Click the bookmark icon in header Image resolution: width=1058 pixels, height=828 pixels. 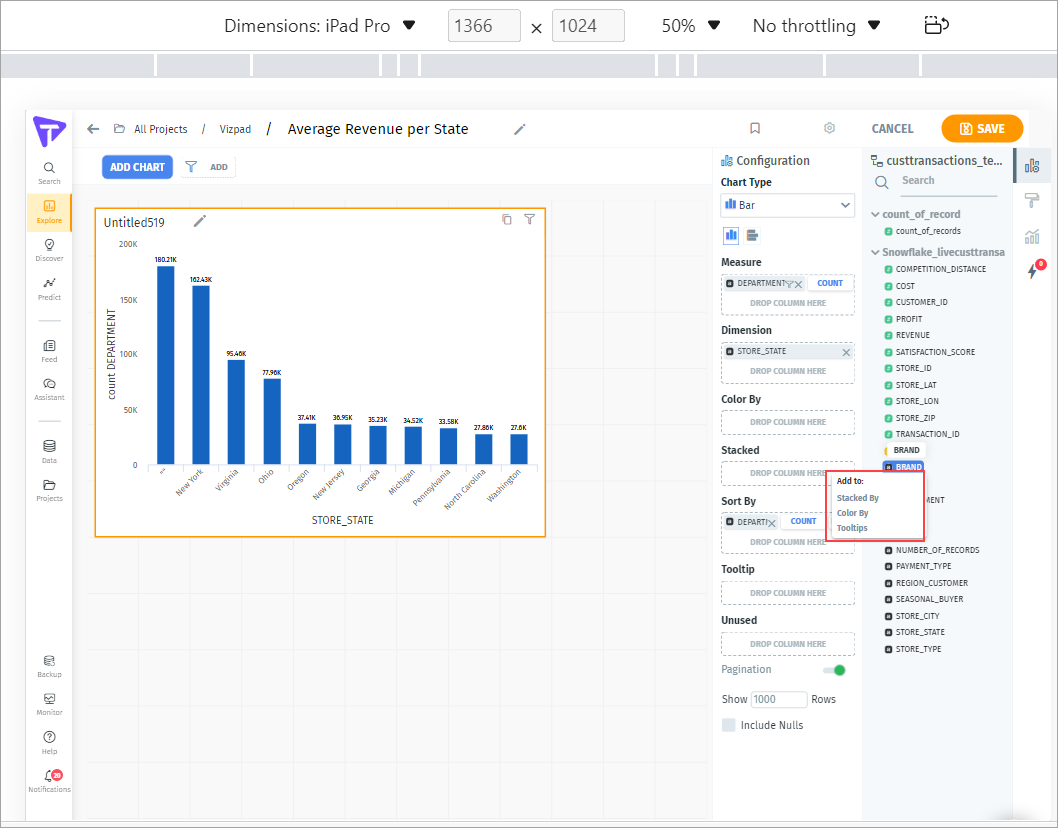pos(755,128)
